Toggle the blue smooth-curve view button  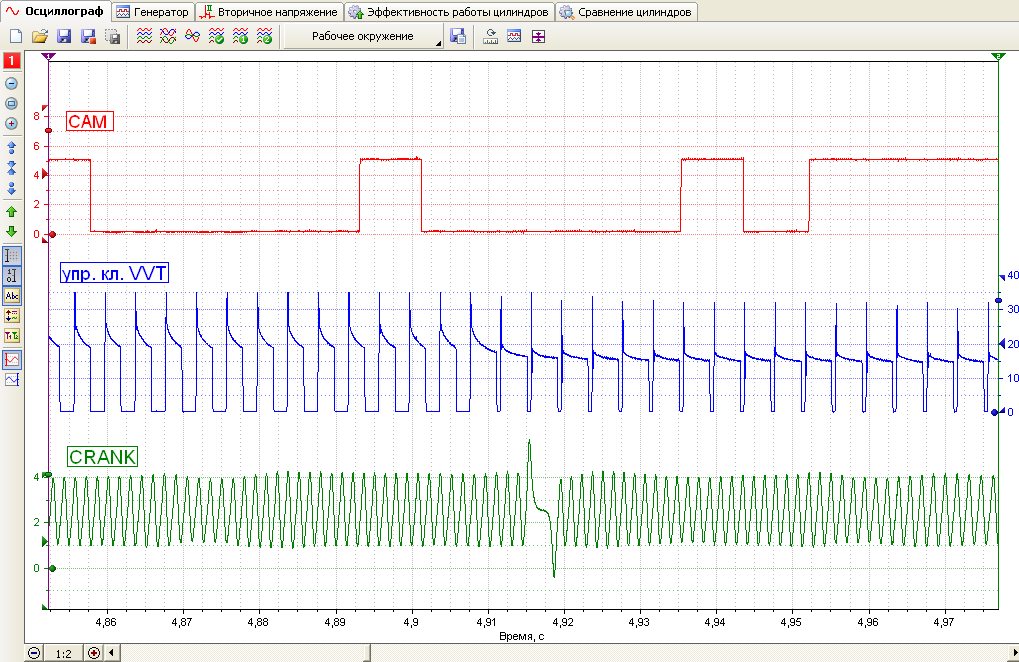(12, 379)
